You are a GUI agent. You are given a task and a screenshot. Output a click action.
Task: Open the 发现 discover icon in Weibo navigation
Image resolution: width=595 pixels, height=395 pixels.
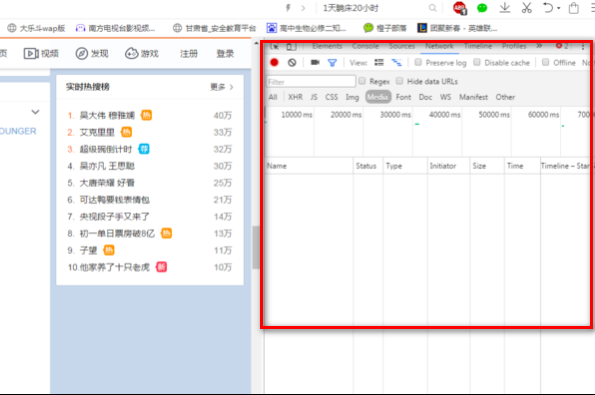(x=82, y=54)
